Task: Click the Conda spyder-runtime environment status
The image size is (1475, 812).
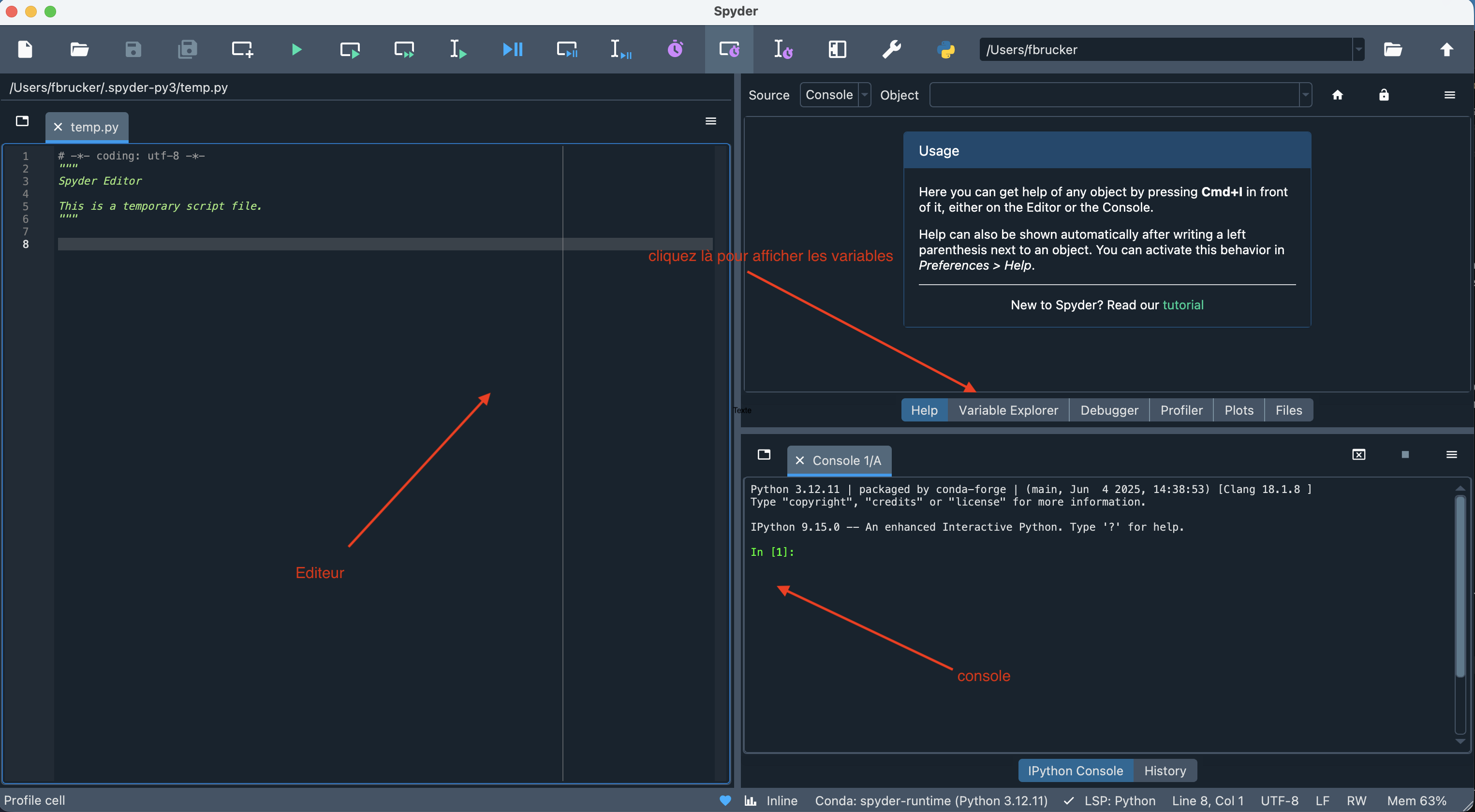Action: 931,800
